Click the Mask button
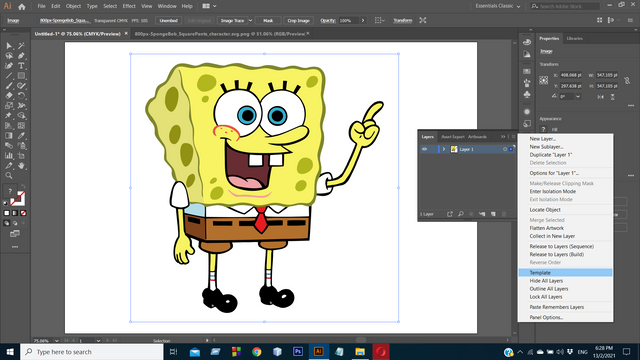This screenshot has width=640, height=360. (x=268, y=20)
